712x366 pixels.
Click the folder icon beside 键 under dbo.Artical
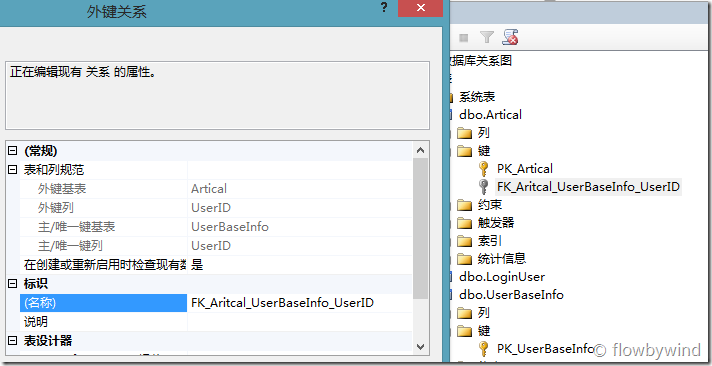(x=465, y=151)
